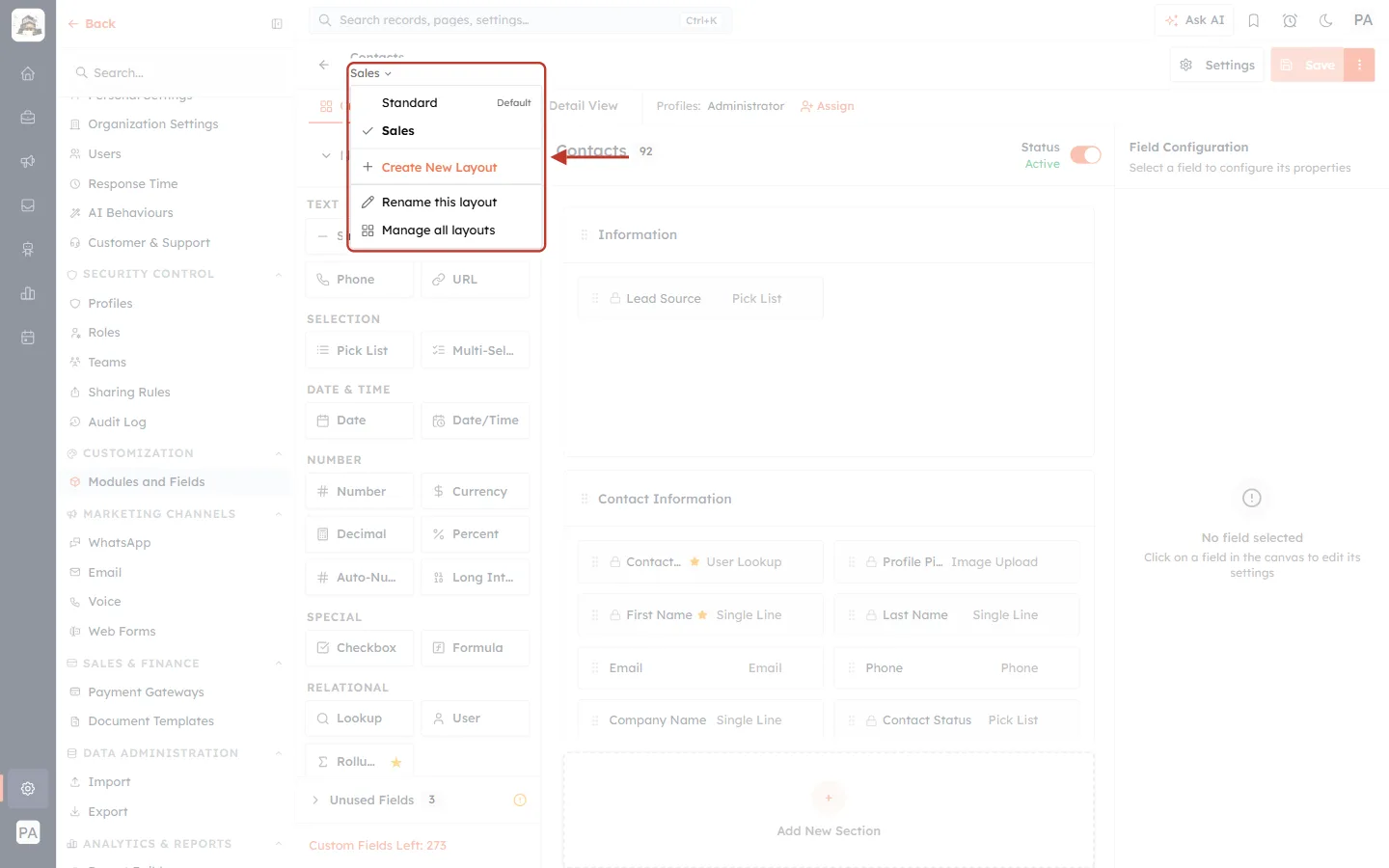This screenshot has width=1389, height=868.
Task: Select the Lead Source field on canvas
Action: (700, 299)
